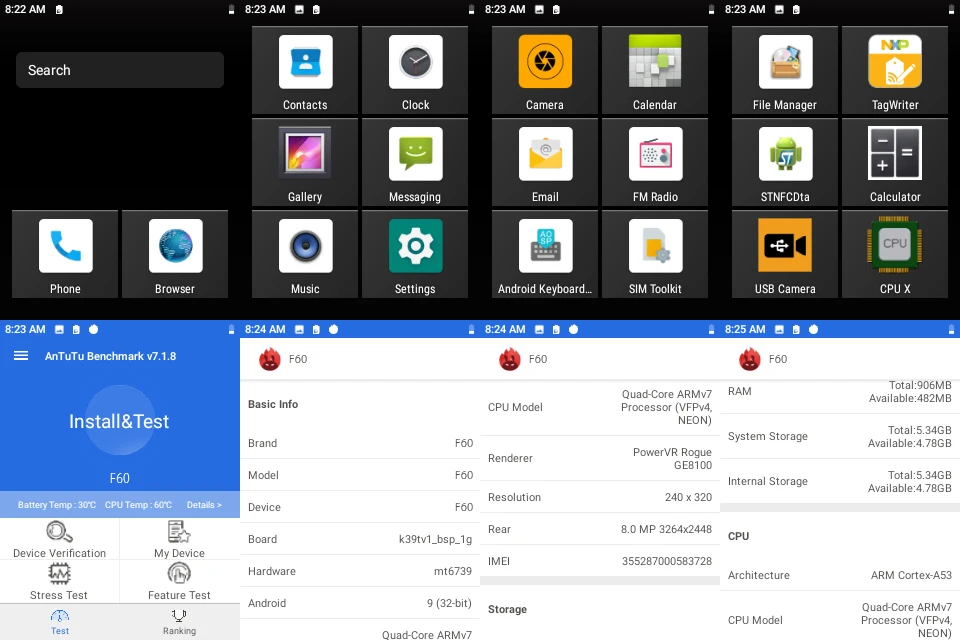Open the STNFCDta app
960x640 pixels.
[785, 162]
